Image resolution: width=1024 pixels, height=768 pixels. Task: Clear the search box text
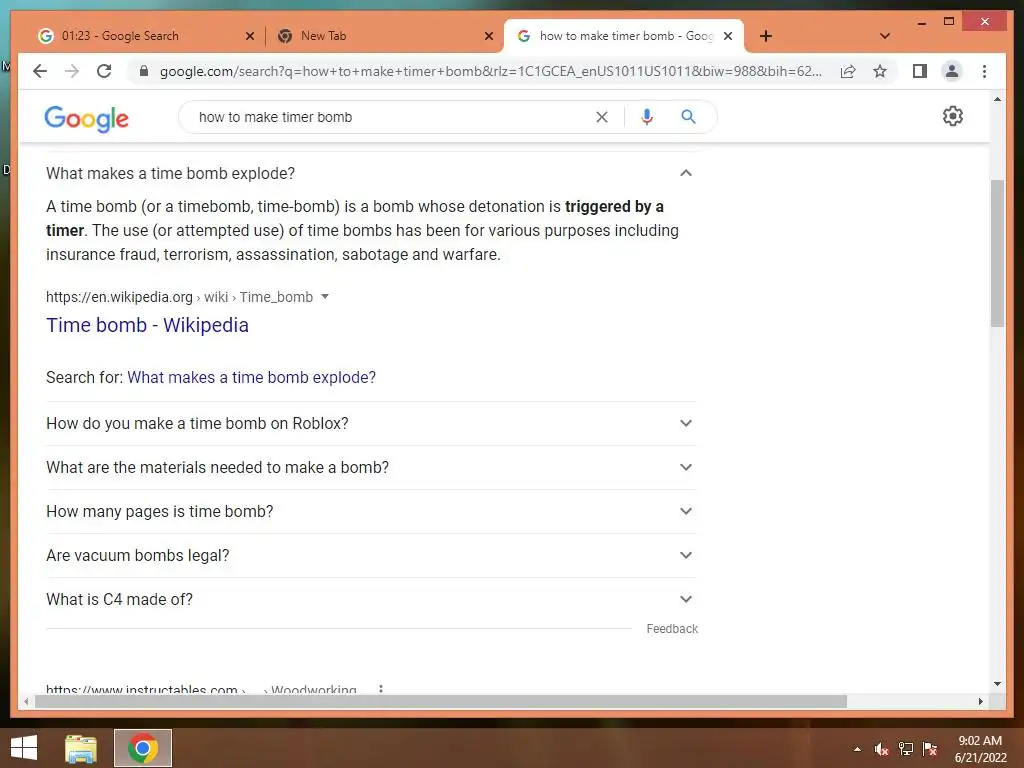(x=601, y=117)
